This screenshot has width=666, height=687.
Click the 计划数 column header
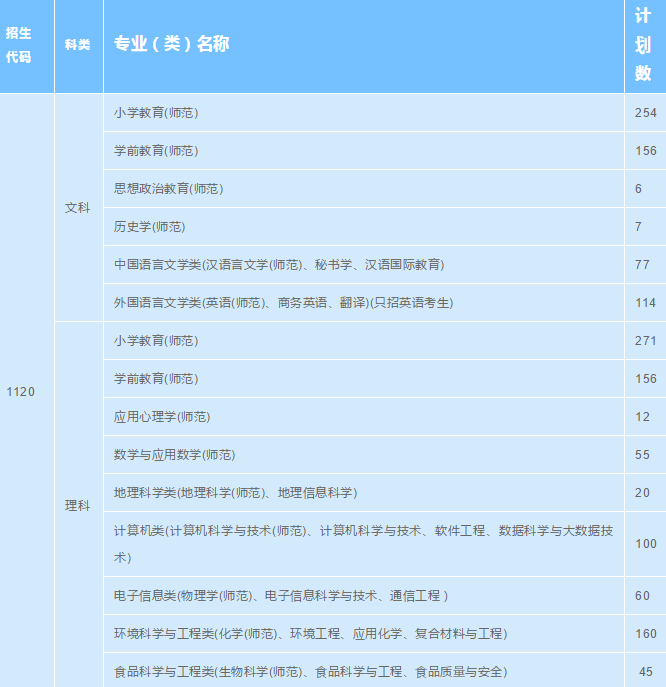pyautogui.click(x=644, y=45)
